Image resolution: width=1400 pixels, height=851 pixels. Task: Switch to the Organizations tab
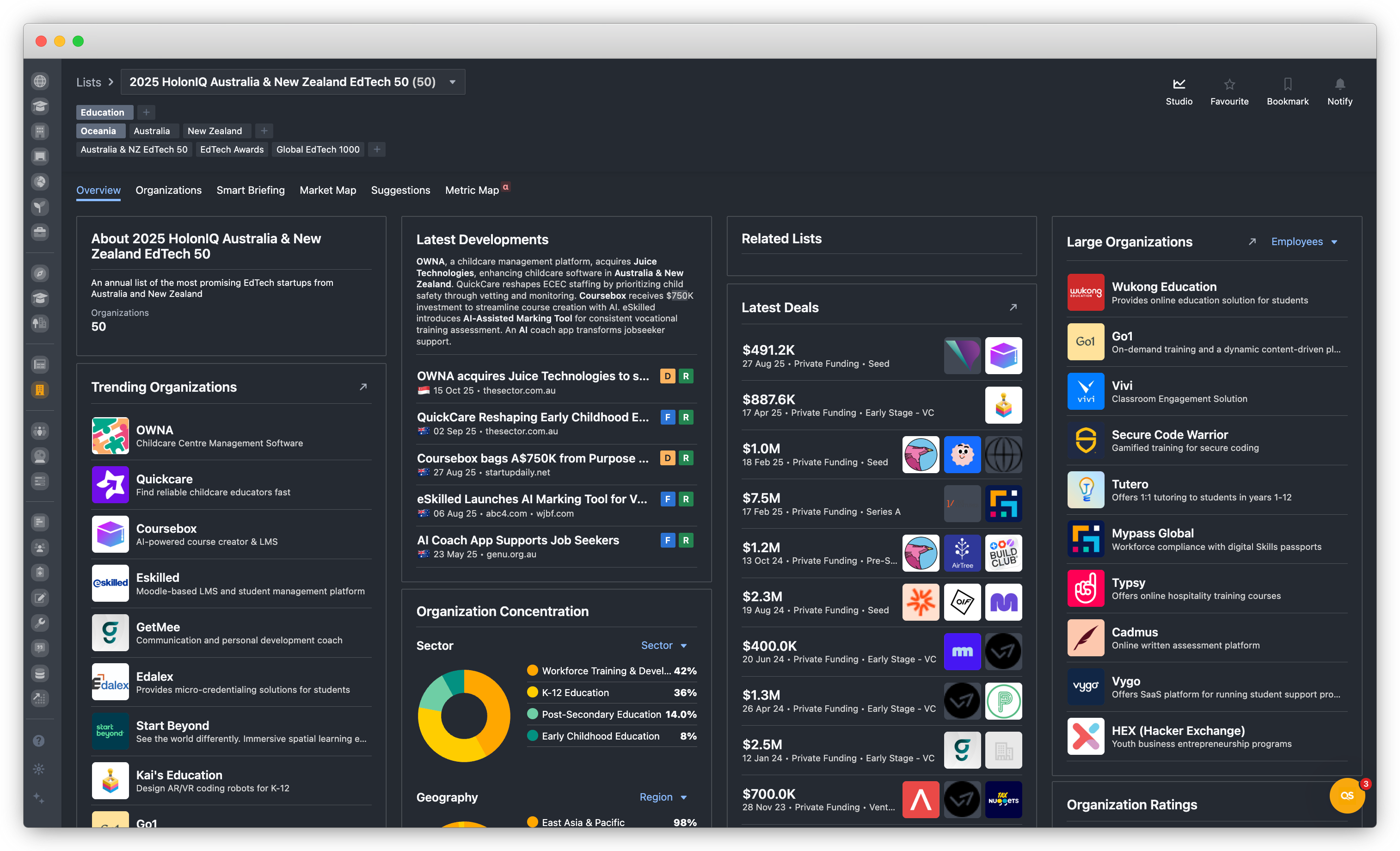click(168, 190)
